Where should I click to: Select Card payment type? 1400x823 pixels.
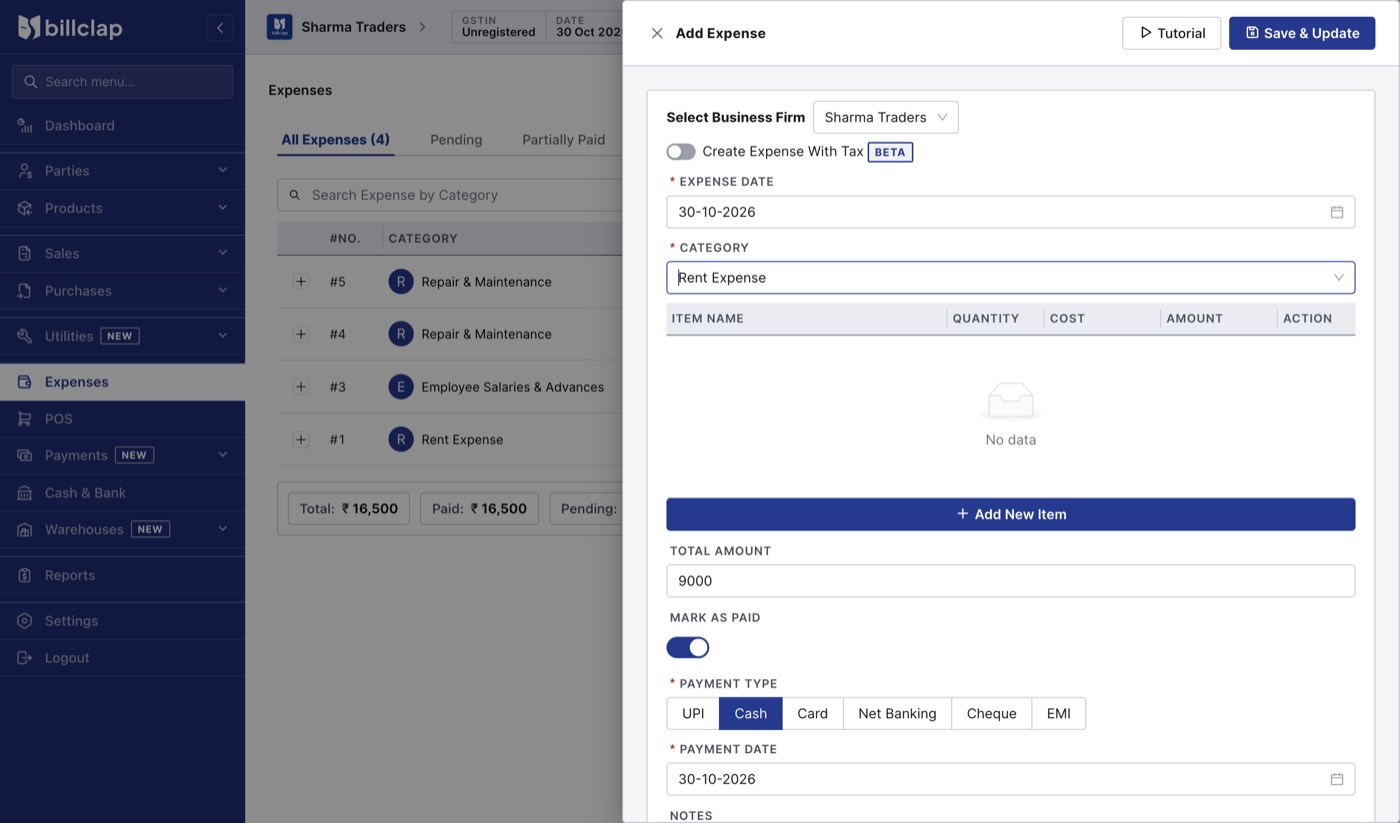[x=812, y=713]
